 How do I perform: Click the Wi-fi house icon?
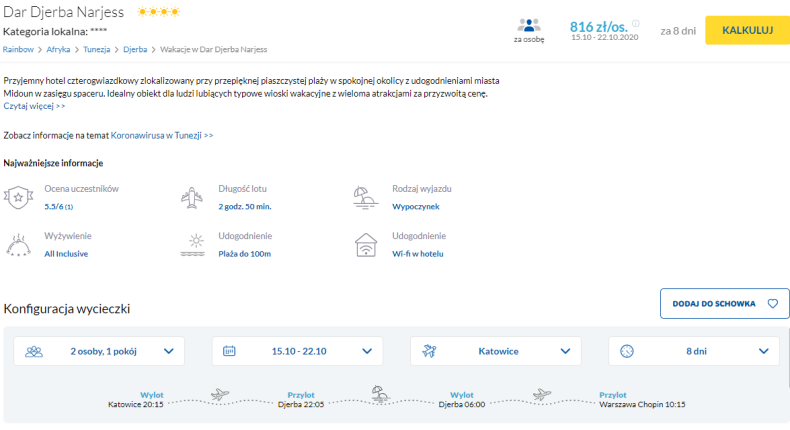pyautogui.click(x=366, y=245)
